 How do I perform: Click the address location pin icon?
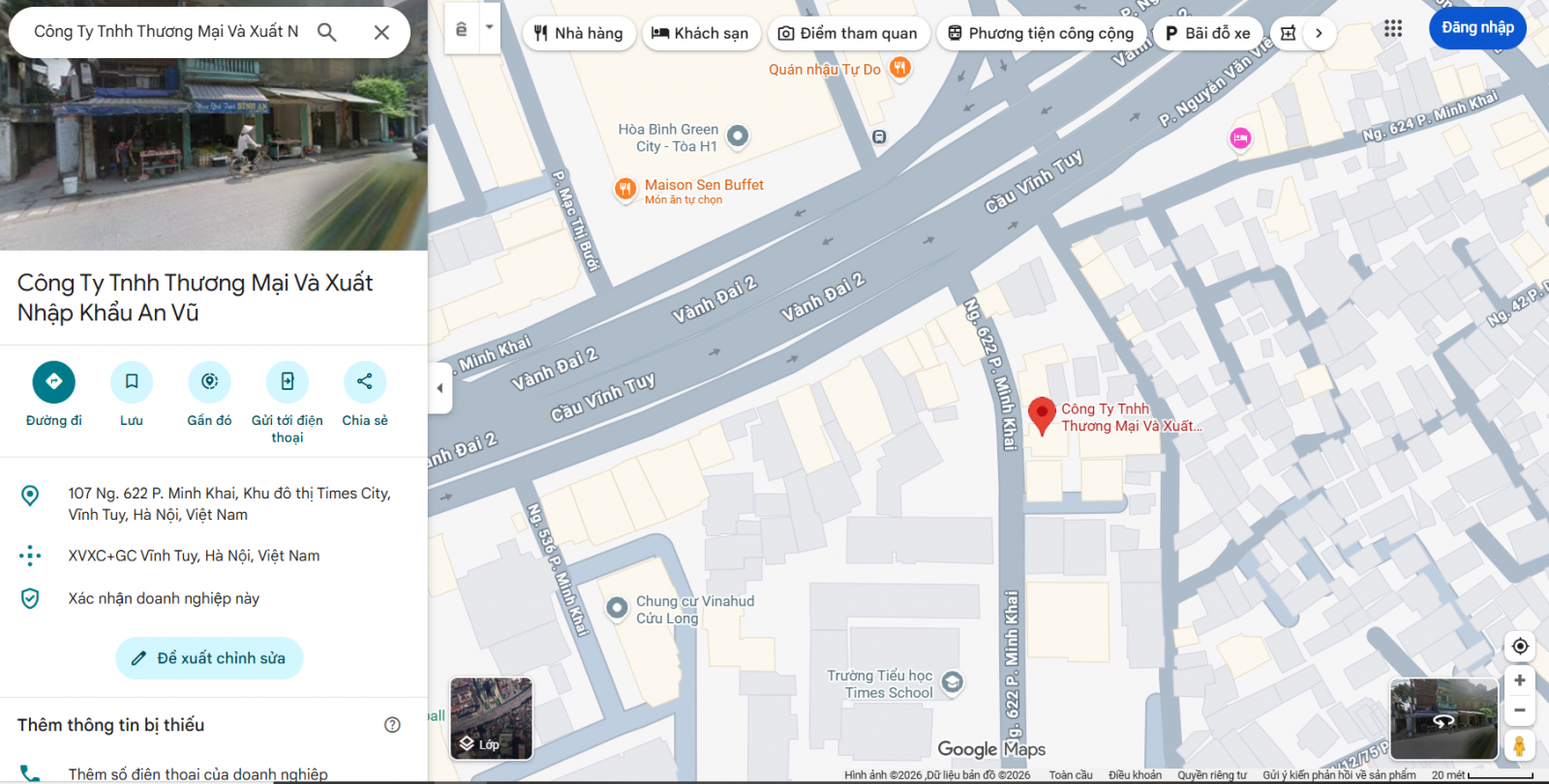tap(30, 496)
